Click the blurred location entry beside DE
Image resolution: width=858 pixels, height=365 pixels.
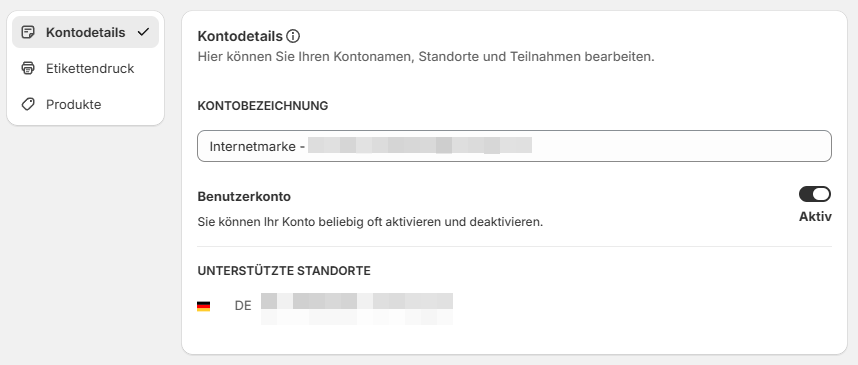[357, 309]
